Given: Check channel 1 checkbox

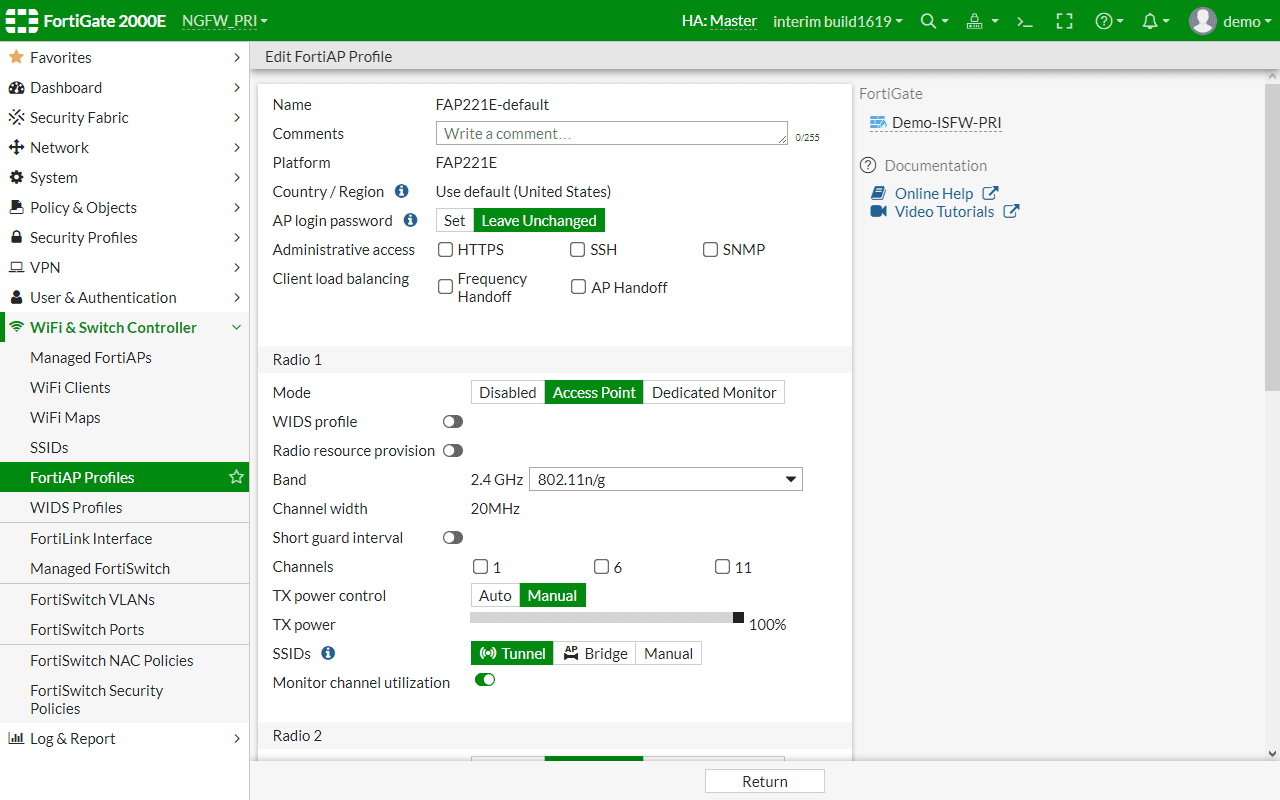Looking at the screenshot, I should pos(481,567).
